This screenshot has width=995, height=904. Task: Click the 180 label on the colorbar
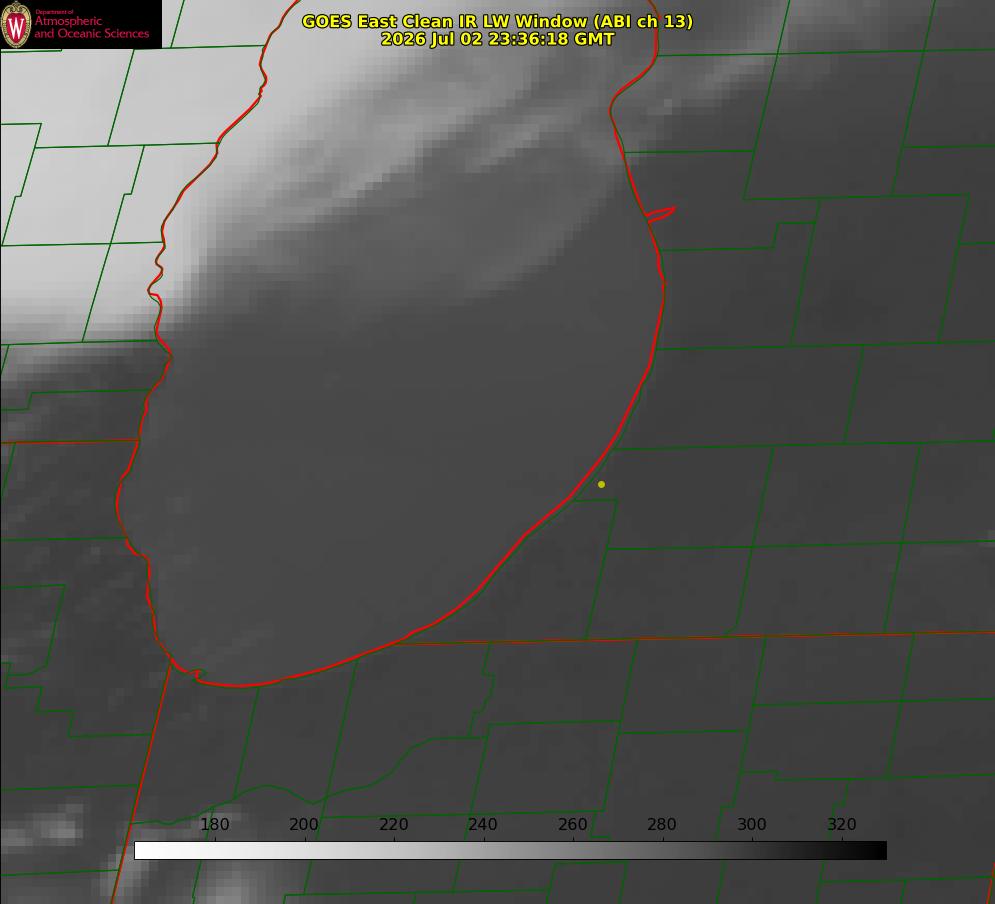(x=214, y=824)
